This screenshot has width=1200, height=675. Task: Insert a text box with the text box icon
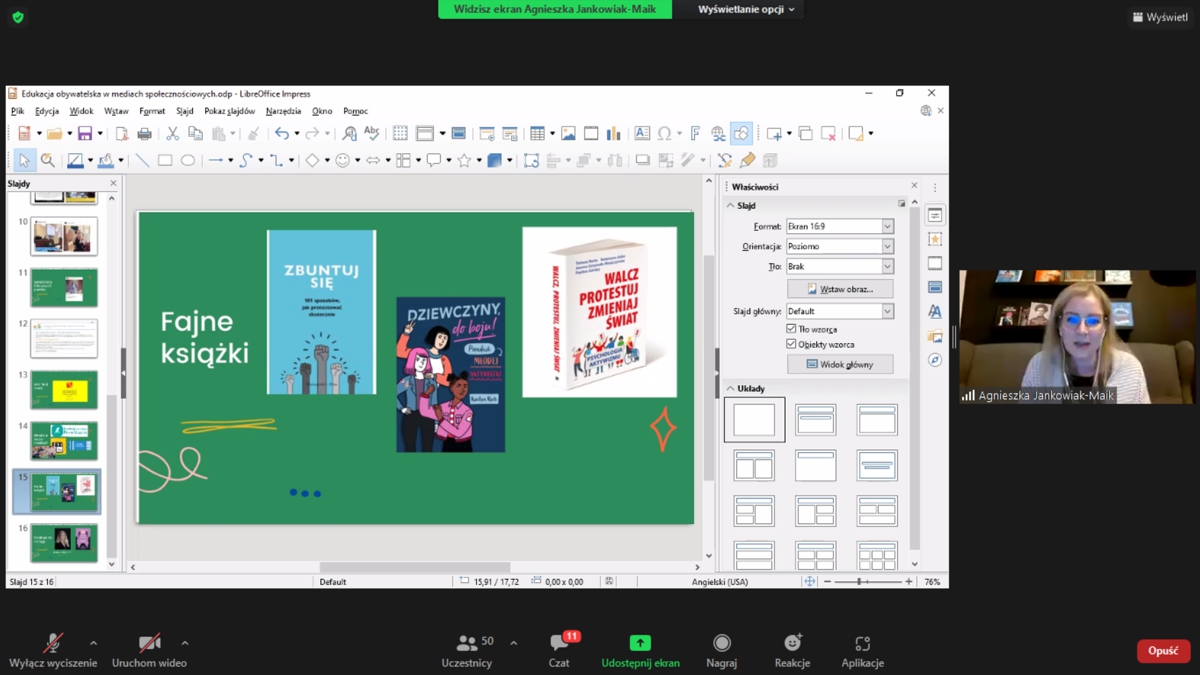(642, 134)
